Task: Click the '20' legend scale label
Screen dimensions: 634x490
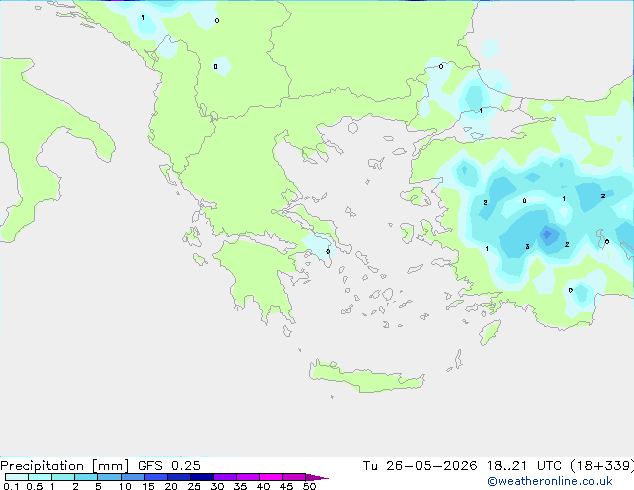Action: coord(171,486)
